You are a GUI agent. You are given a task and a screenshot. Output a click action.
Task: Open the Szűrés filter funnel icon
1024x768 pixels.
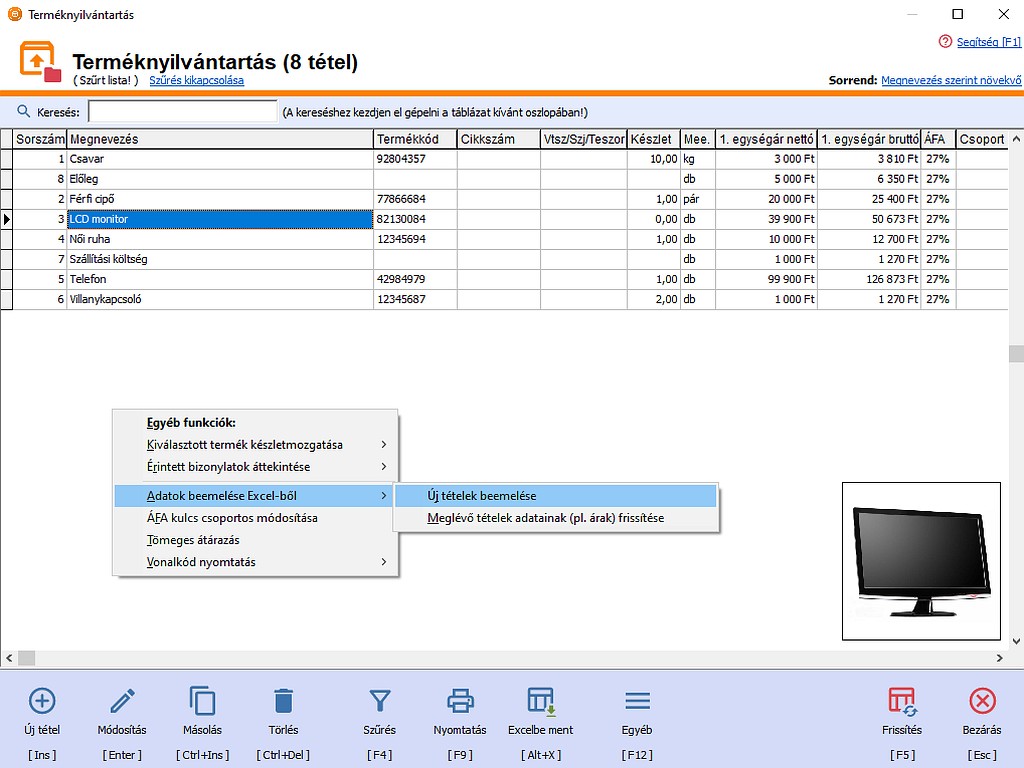[379, 701]
